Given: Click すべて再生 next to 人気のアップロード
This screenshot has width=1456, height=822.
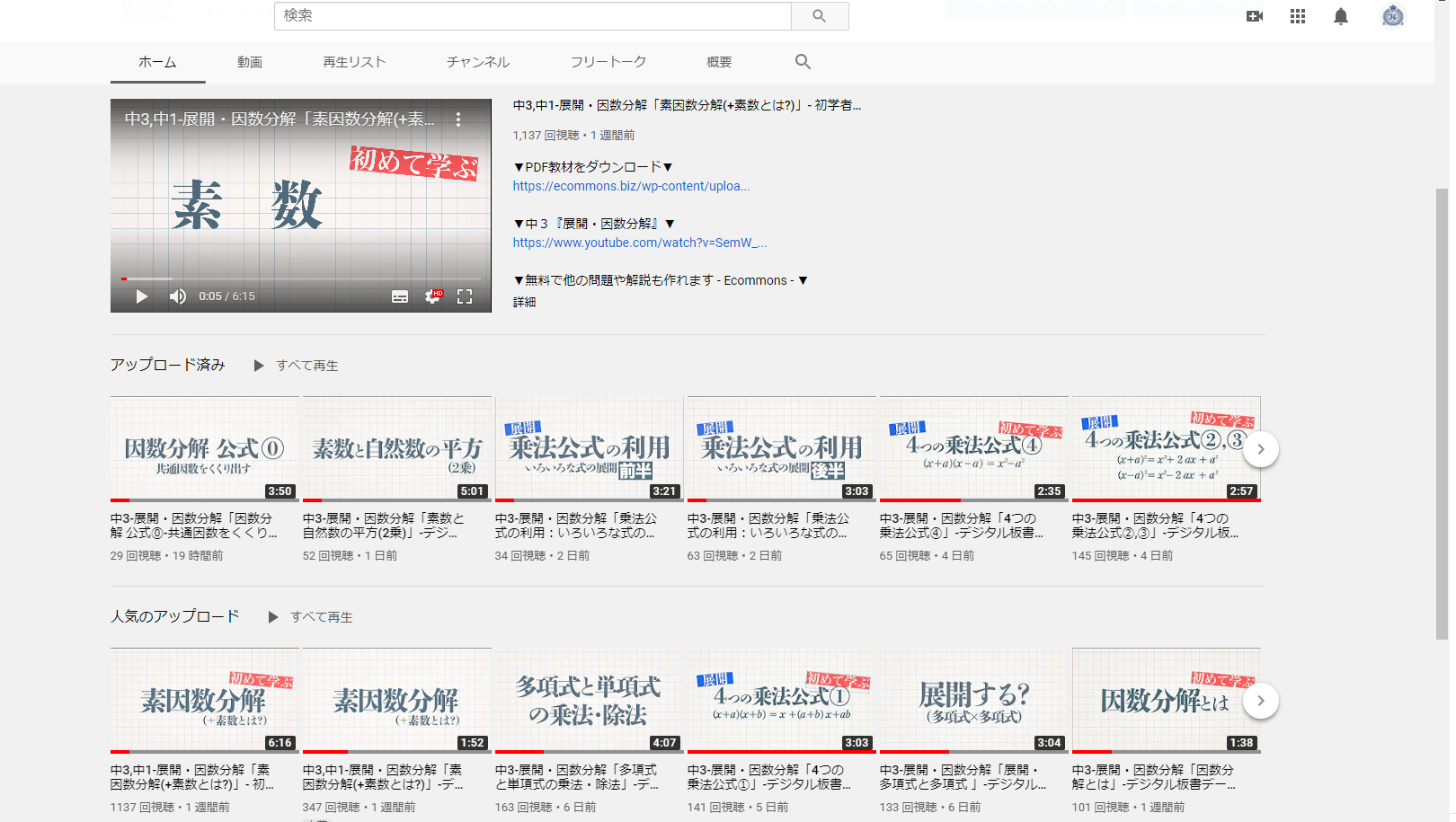Looking at the screenshot, I should (x=322, y=617).
